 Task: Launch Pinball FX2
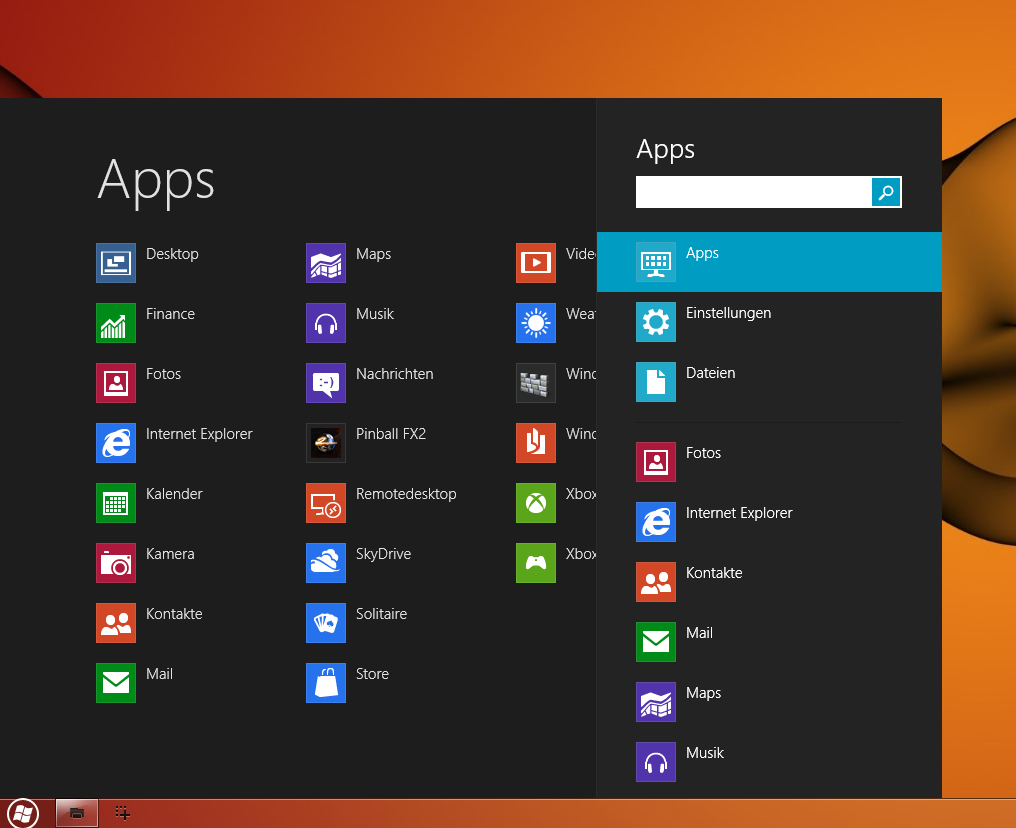(x=325, y=443)
